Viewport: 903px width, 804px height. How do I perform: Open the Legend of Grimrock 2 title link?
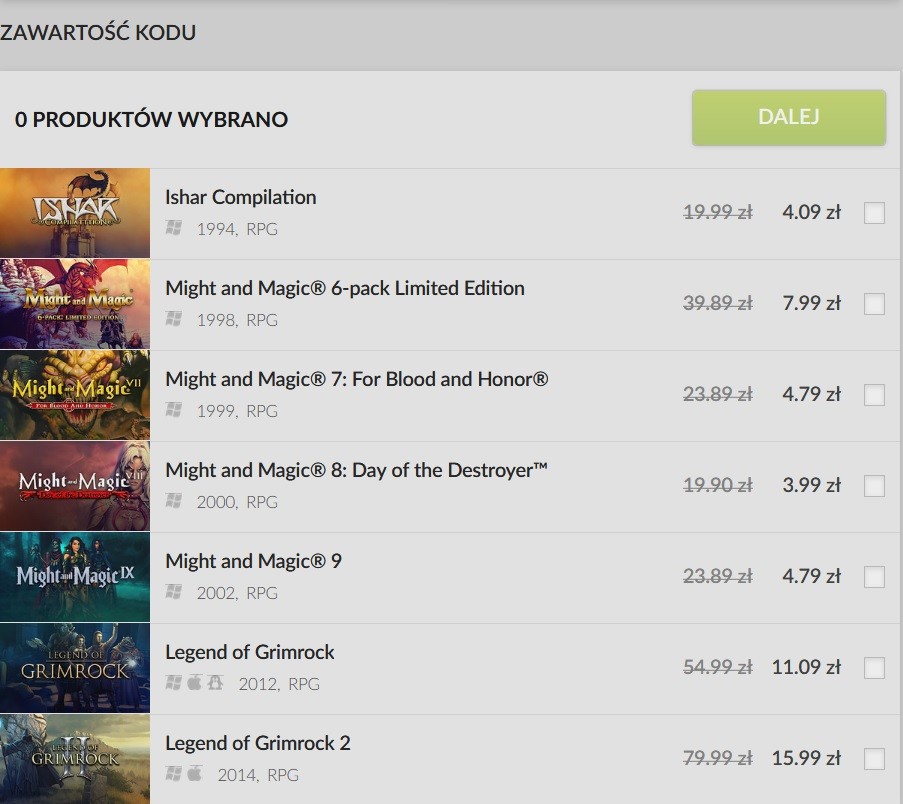[257, 744]
